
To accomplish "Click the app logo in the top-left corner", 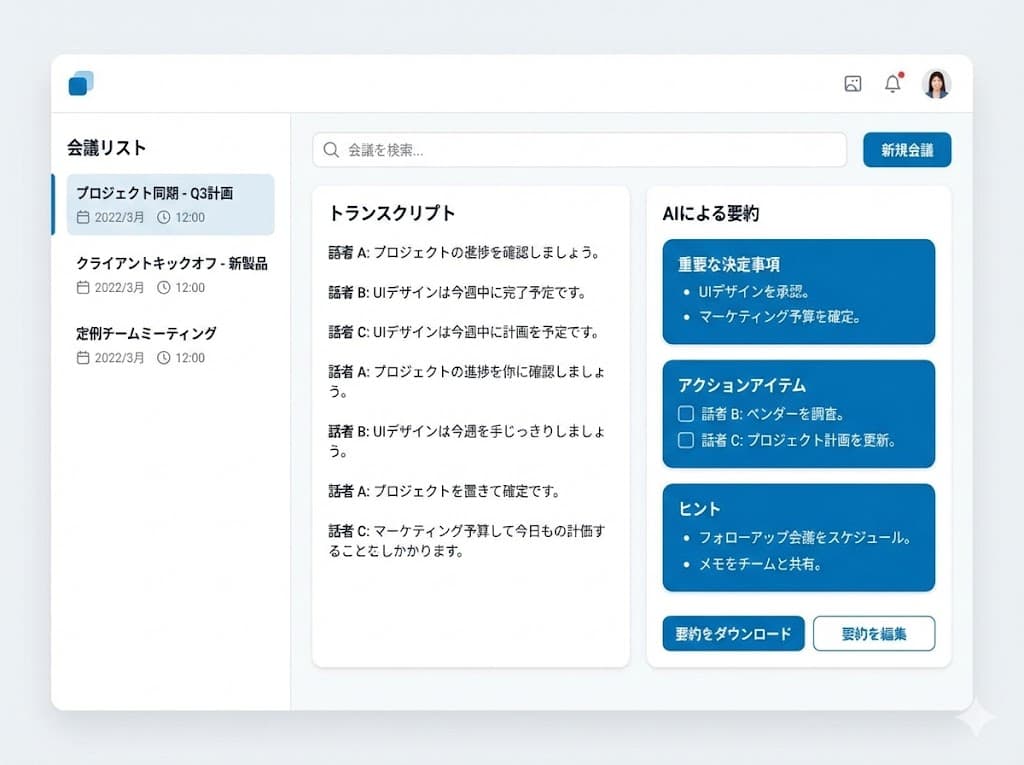I will [x=81, y=84].
